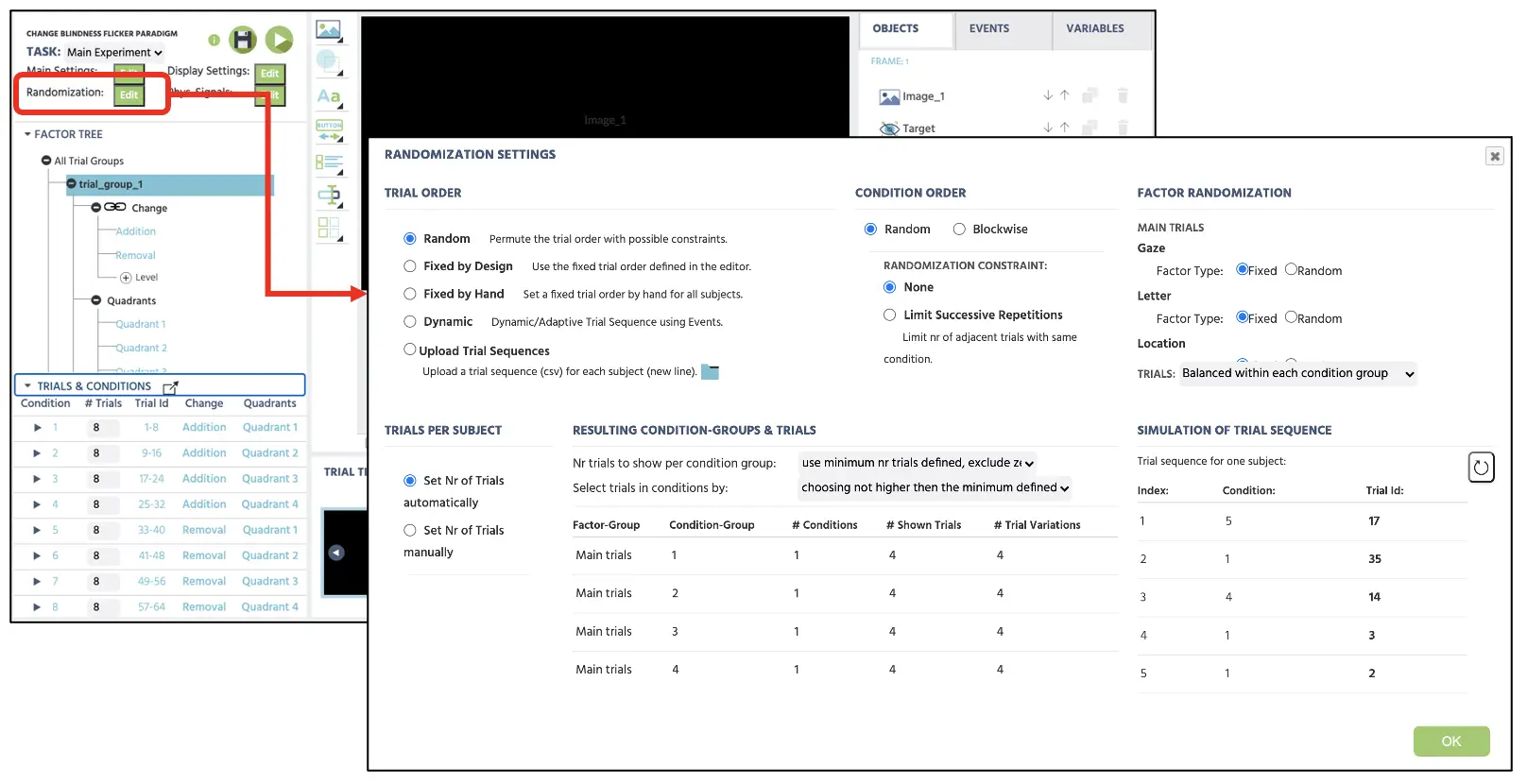The height and width of the screenshot is (784, 1527).
Task: Collapse the FACTOR TREE section
Action: click(27, 134)
